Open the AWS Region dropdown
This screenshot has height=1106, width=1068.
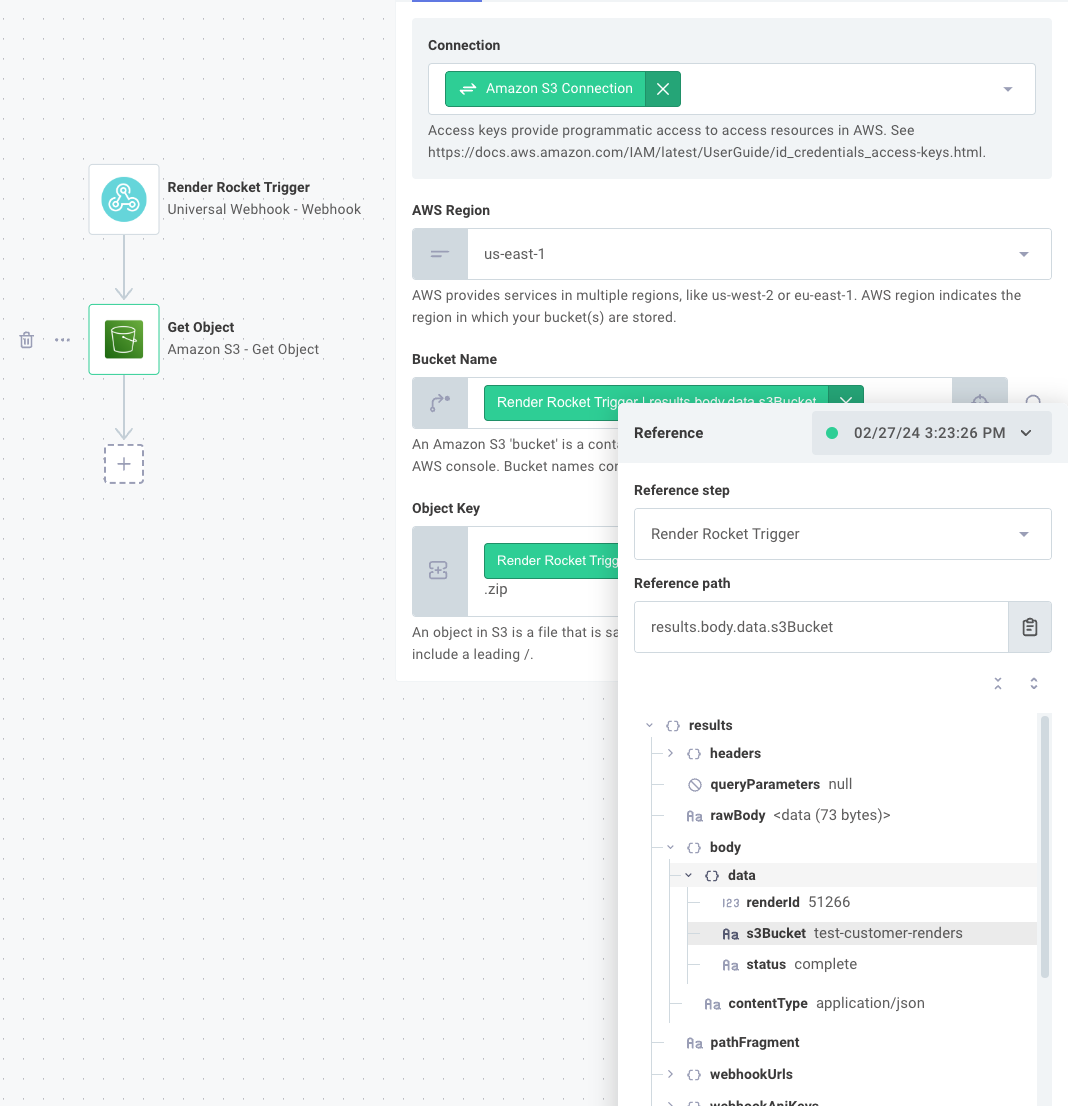tap(1023, 254)
